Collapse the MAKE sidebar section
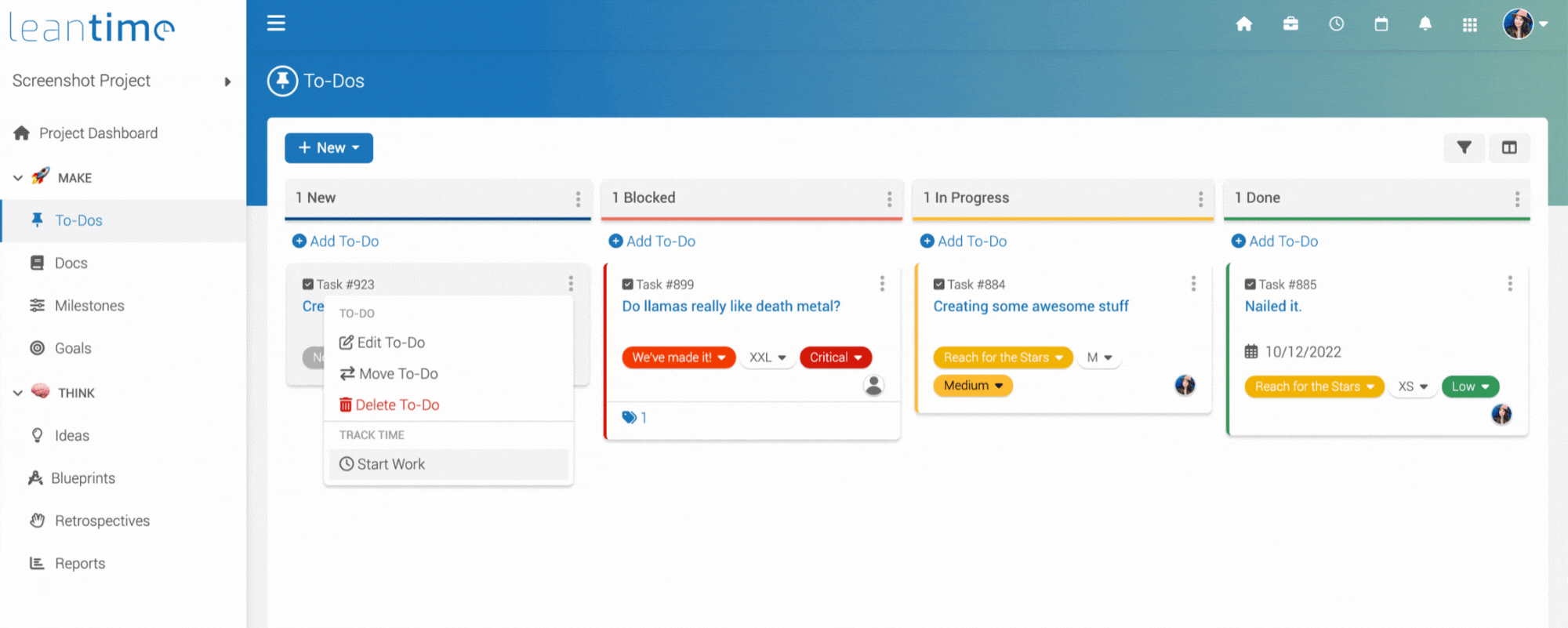The image size is (1568, 628). click(18, 178)
